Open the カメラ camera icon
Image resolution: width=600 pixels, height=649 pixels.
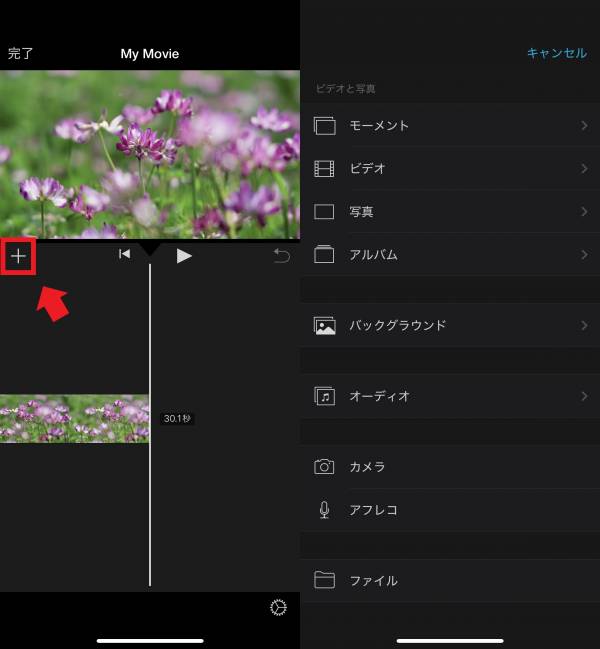coord(324,467)
